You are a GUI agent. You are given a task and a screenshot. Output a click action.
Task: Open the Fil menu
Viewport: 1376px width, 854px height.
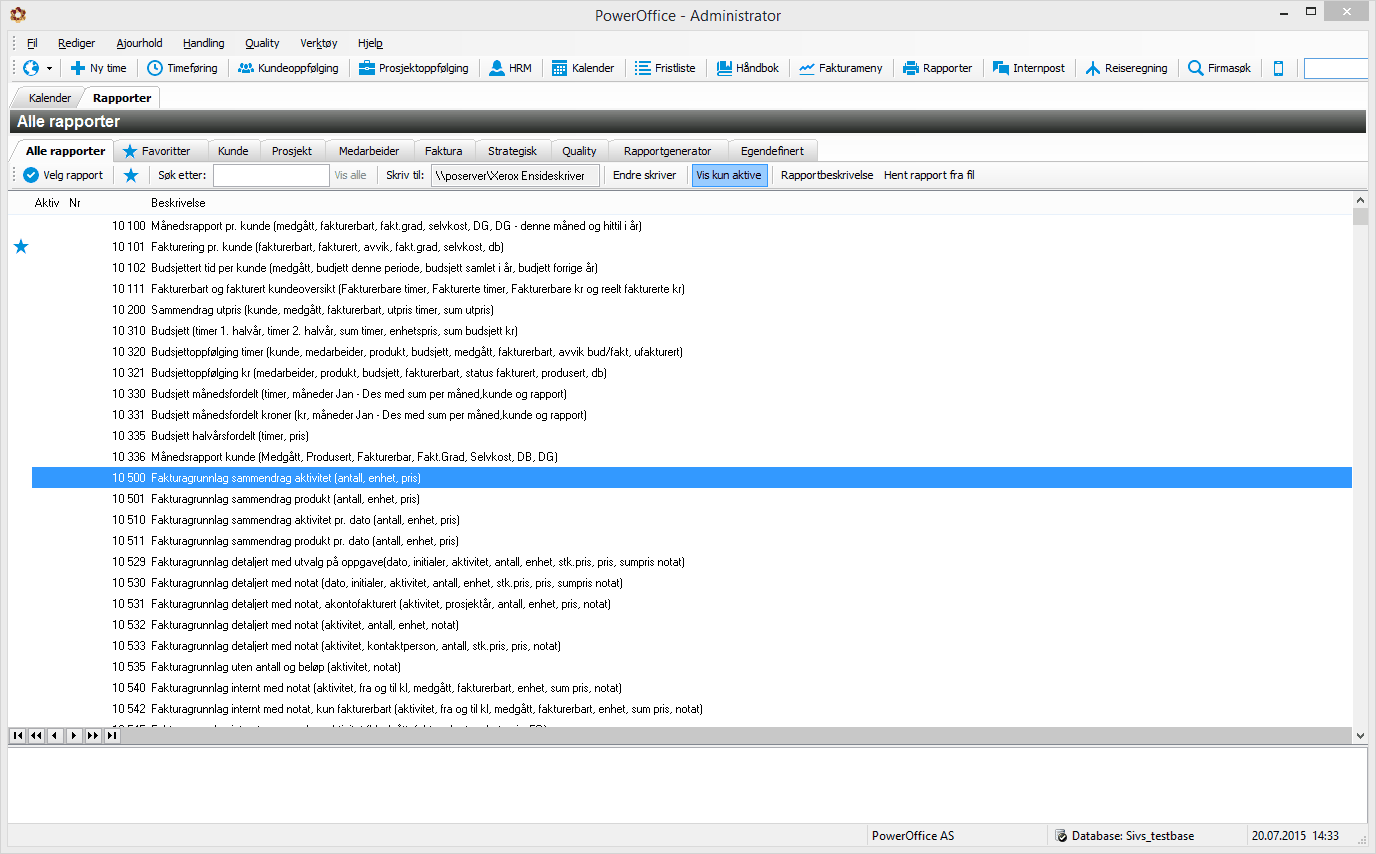click(x=32, y=43)
